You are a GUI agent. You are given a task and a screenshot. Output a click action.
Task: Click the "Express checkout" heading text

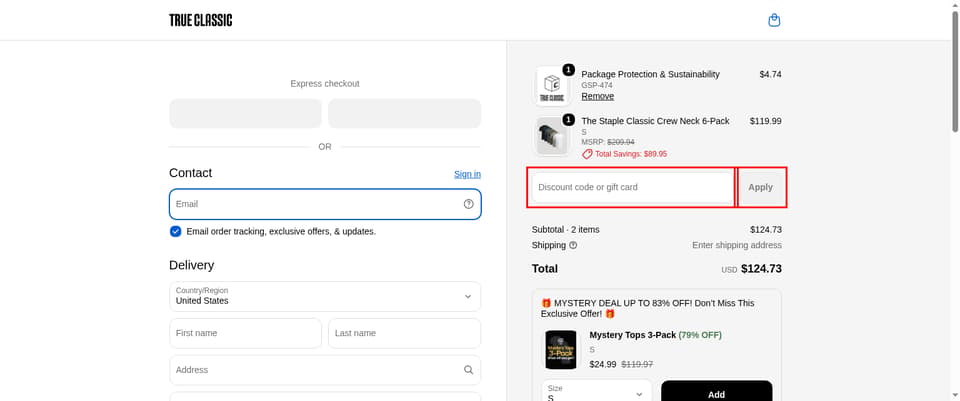pos(325,83)
